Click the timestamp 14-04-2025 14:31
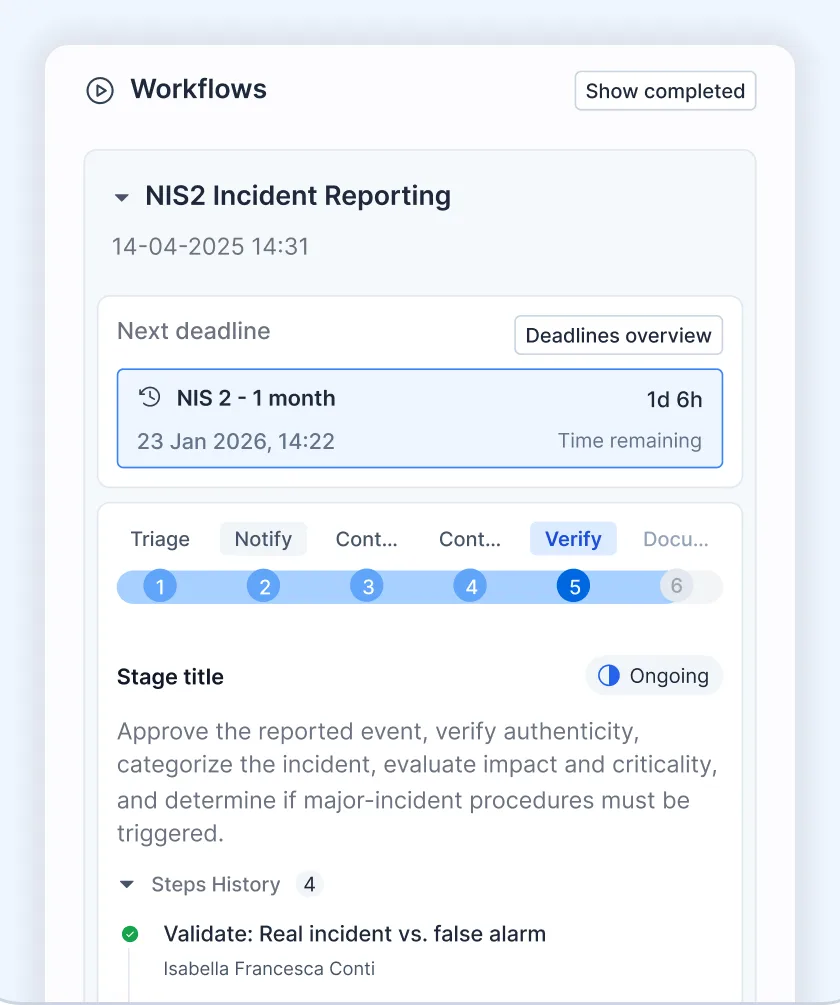 pyautogui.click(x=210, y=246)
